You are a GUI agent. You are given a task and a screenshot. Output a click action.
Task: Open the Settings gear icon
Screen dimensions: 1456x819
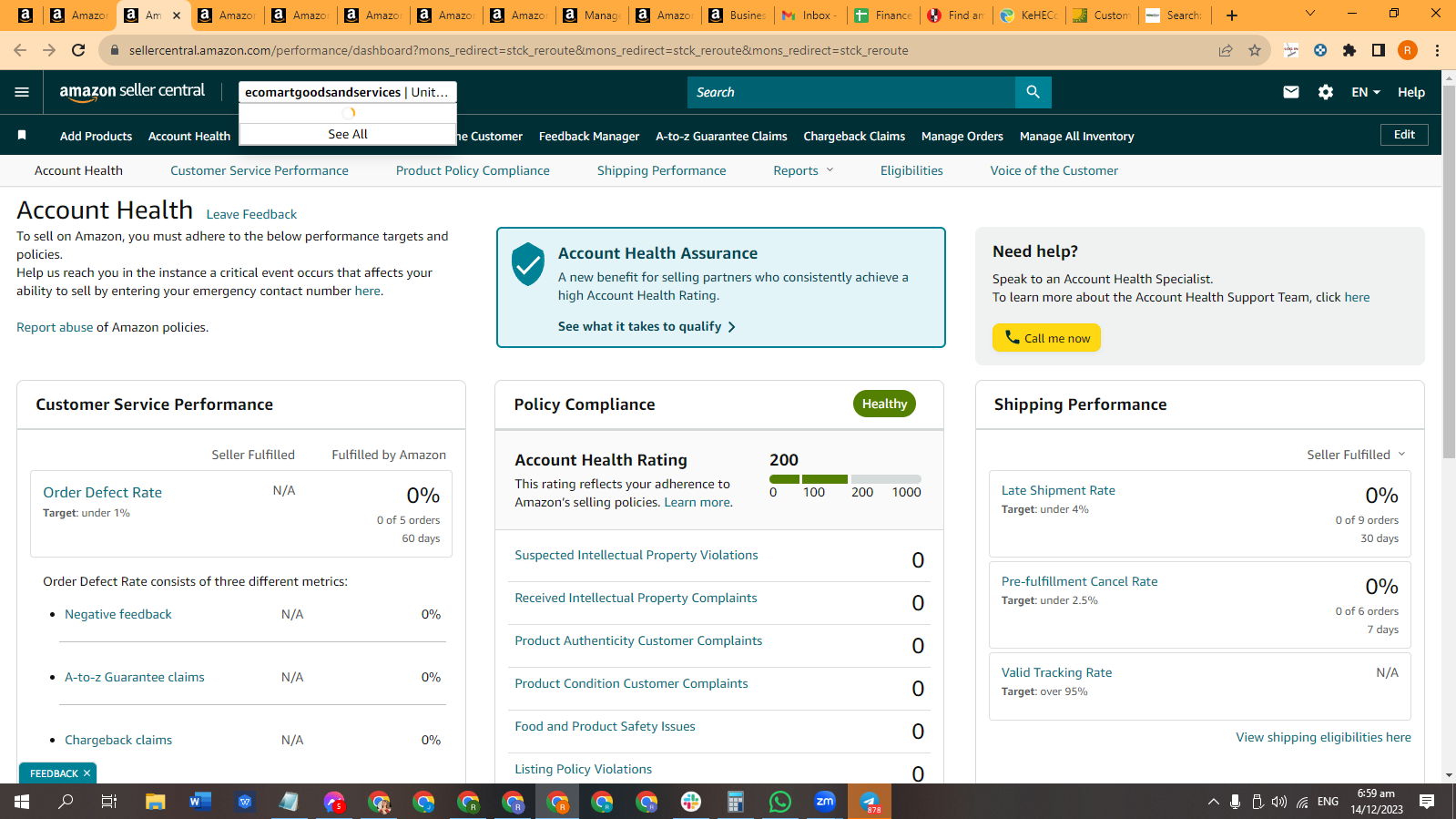tap(1326, 92)
